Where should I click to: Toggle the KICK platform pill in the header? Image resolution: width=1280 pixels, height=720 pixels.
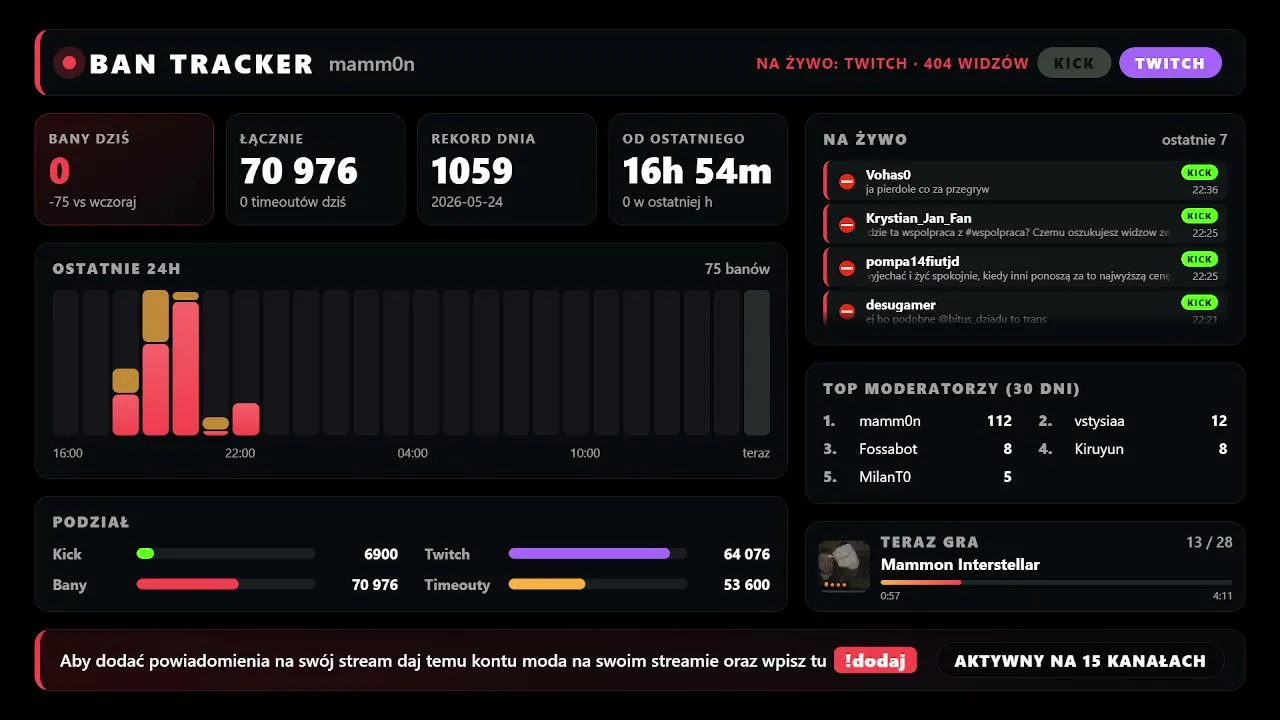click(x=1074, y=63)
